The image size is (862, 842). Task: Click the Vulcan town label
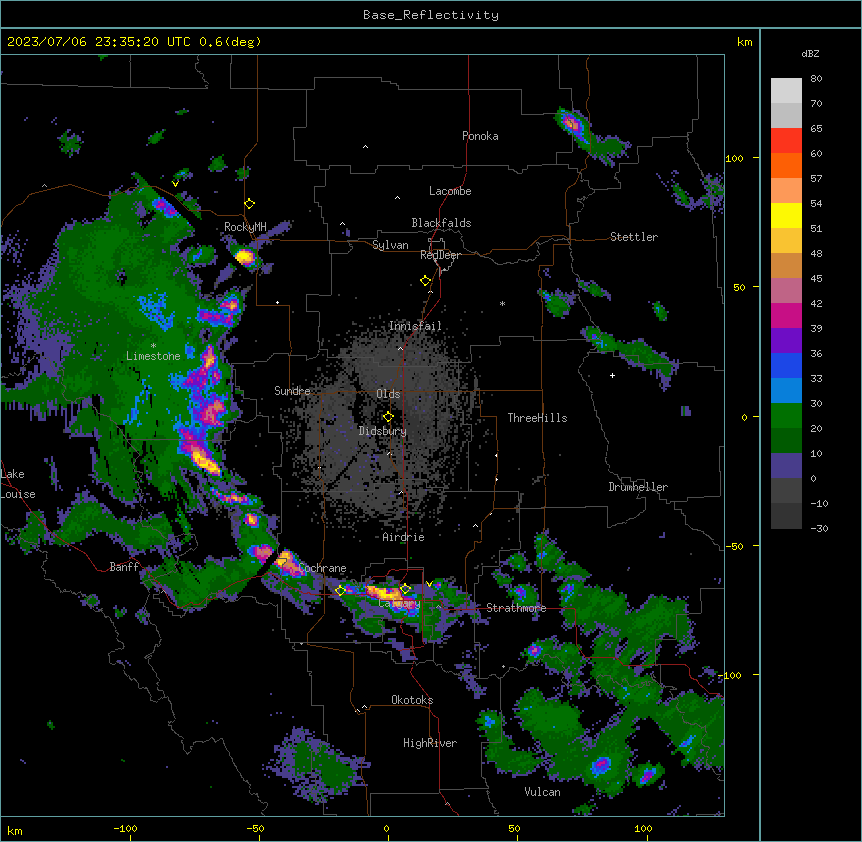pos(543,792)
